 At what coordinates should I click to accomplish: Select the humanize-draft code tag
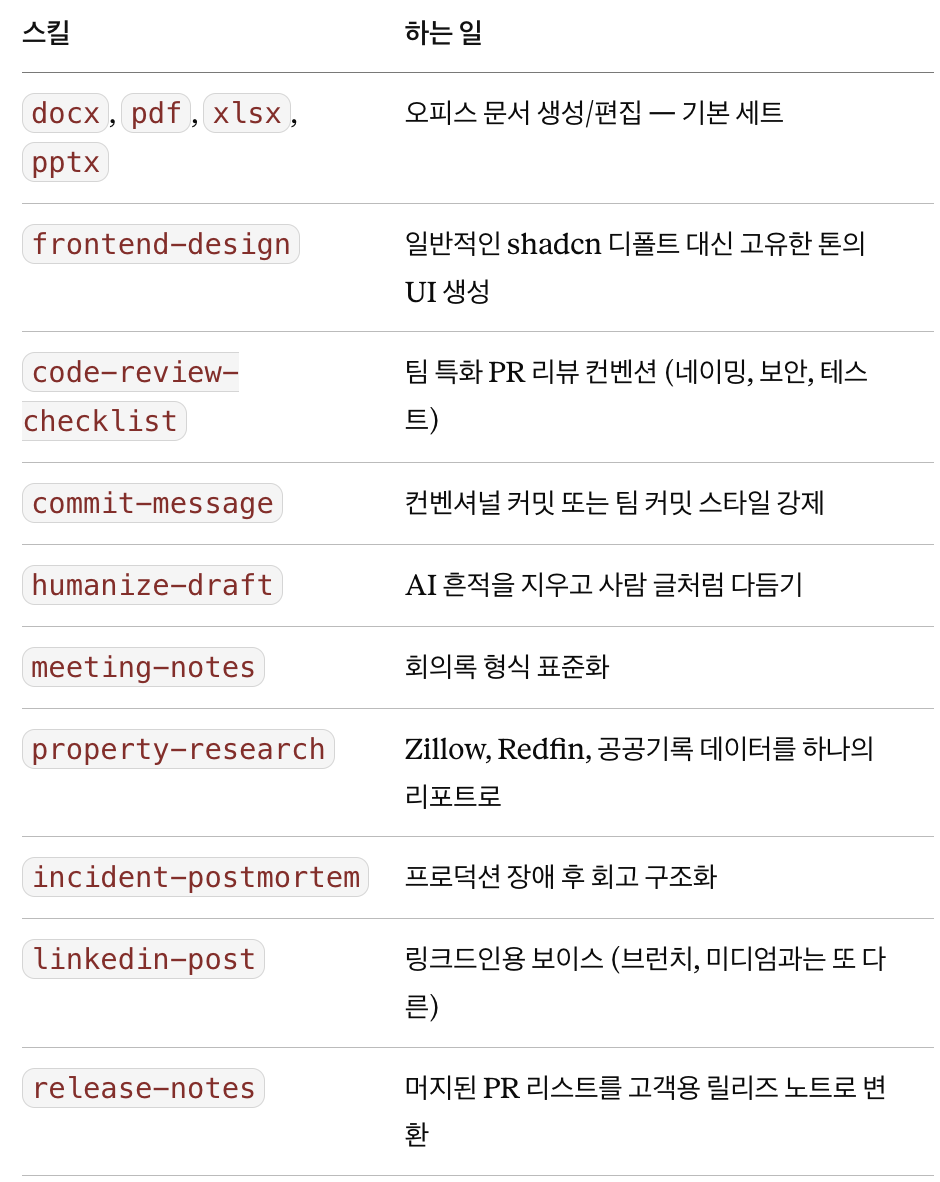(x=152, y=585)
